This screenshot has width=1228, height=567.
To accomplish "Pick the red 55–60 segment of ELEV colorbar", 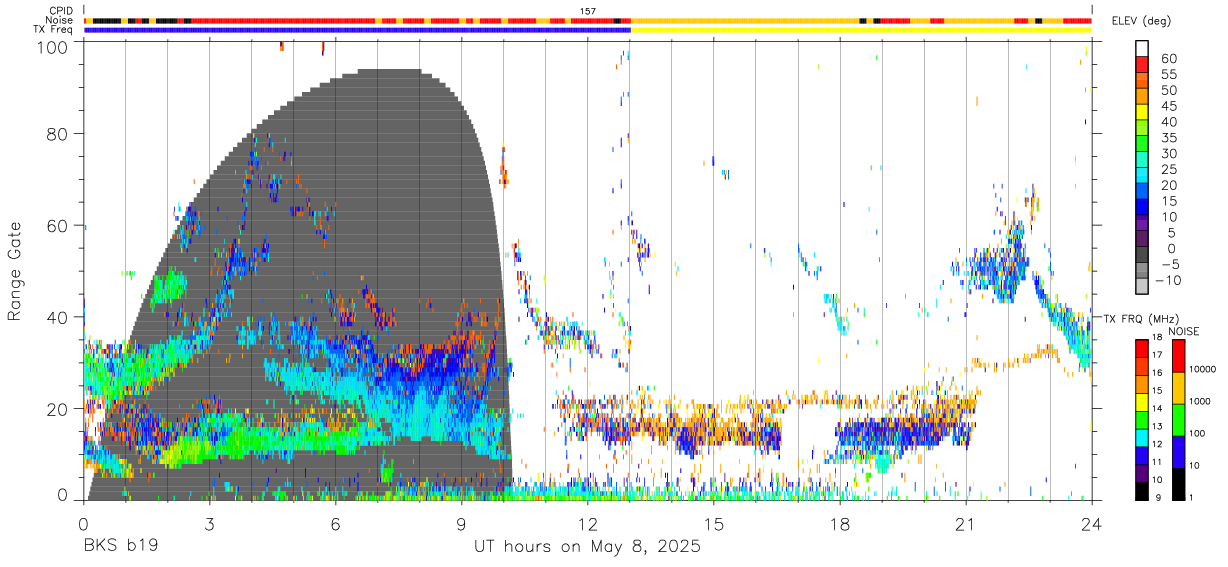I will [1142, 65].
